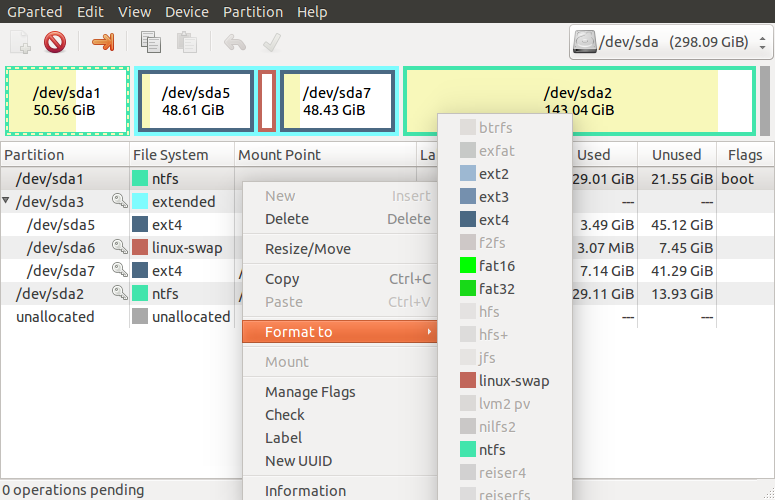Open the Partition menu
Viewport: 775px width, 500px height.
pos(253,11)
